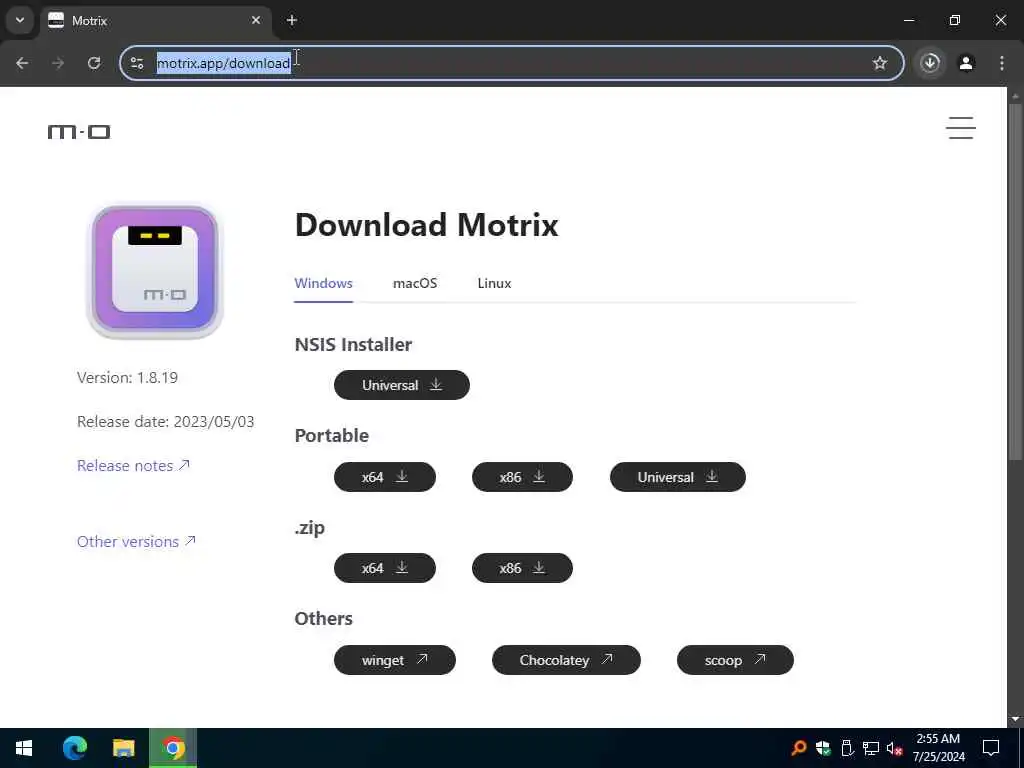The width and height of the screenshot is (1024, 768).
Task: Download the NSIS Installer Universal build
Action: point(402,385)
